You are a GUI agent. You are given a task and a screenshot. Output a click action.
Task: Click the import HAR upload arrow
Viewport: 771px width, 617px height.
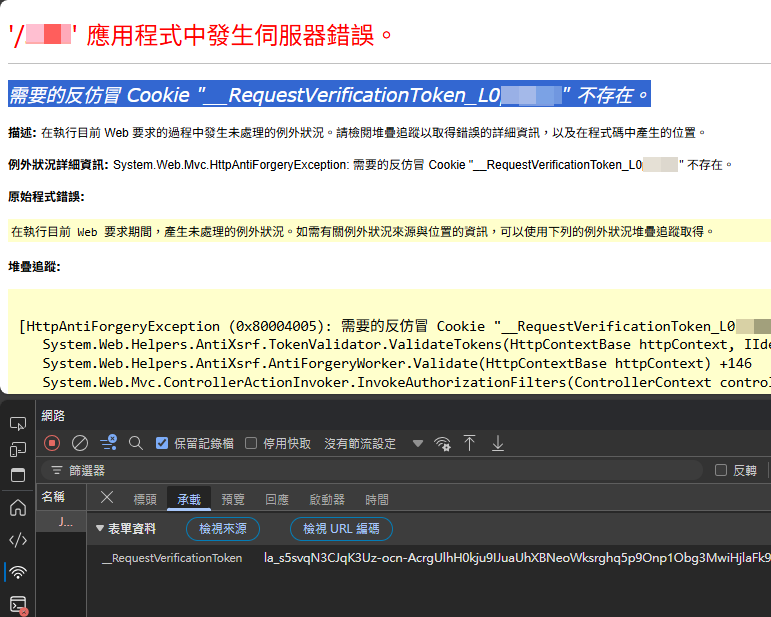click(x=469, y=443)
